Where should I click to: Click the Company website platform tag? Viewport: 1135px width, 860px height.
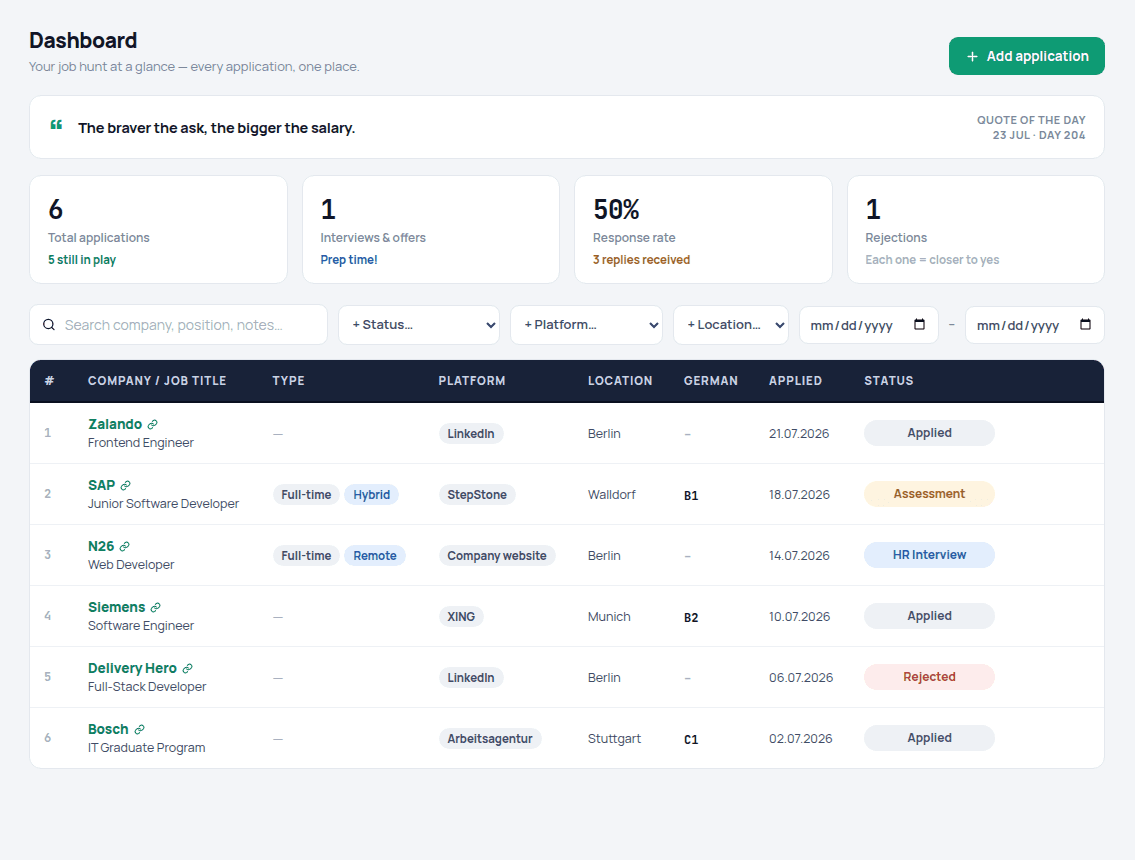tap(497, 555)
